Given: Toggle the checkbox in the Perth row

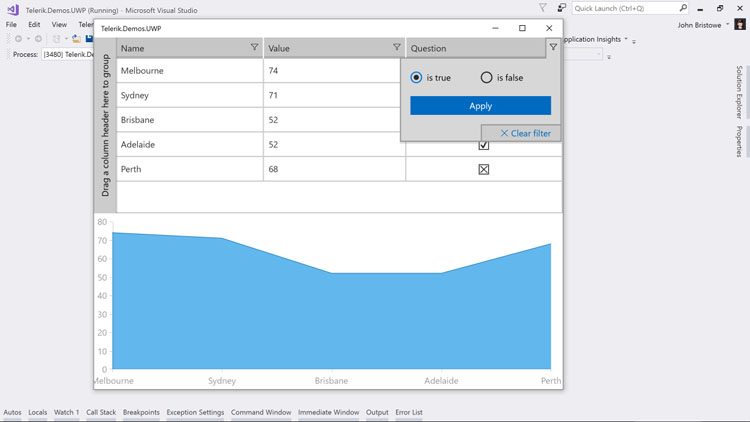Looking at the screenshot, I should (x=484, y=169).
